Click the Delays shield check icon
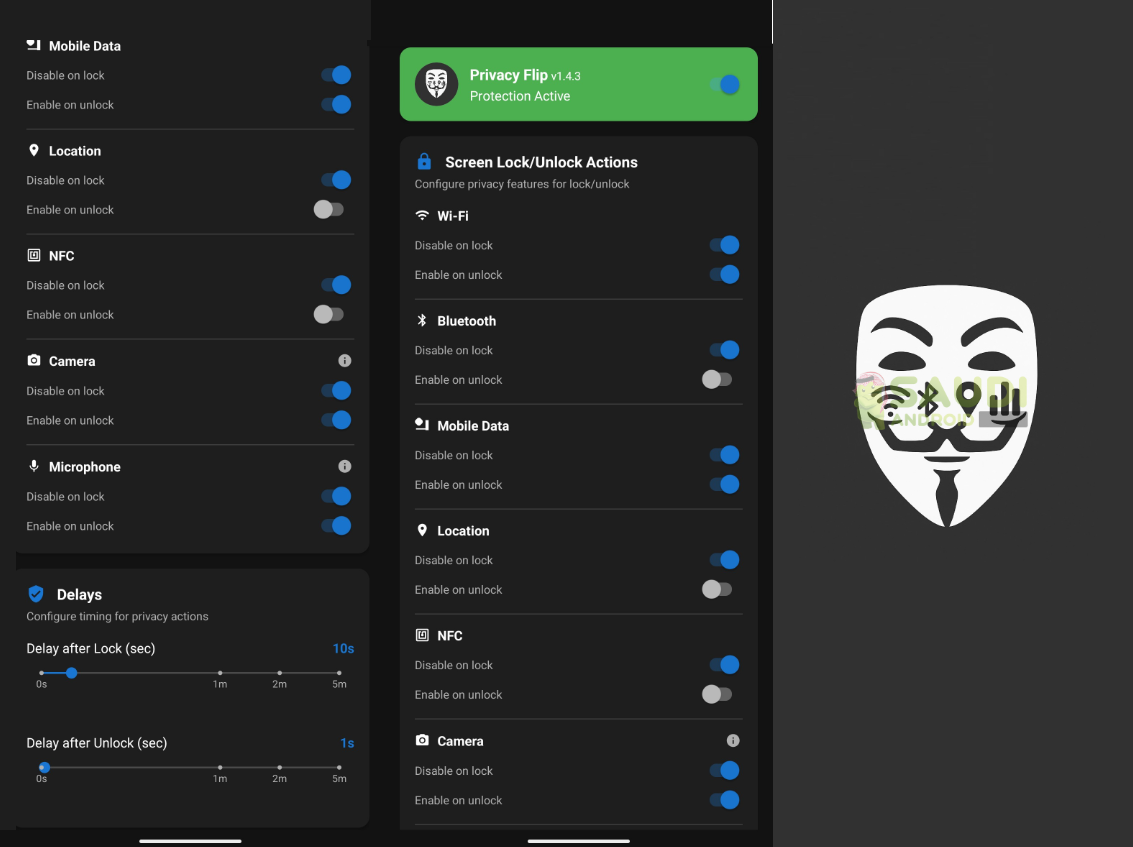 tap(35, 594)
